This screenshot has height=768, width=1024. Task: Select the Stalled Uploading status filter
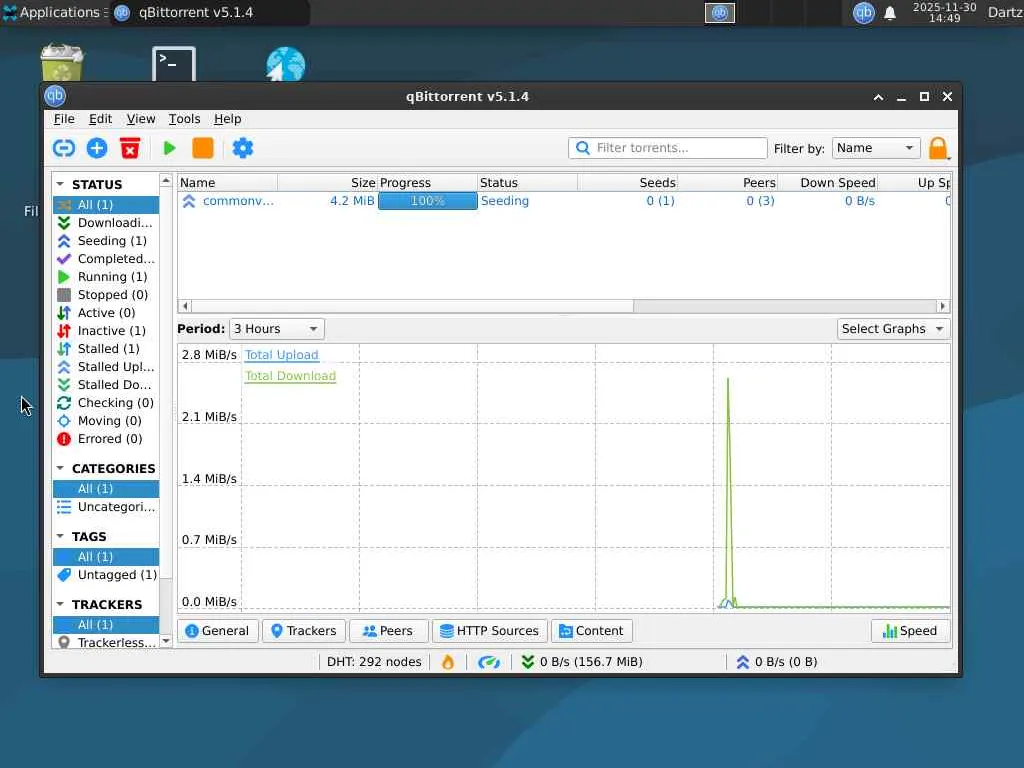pos(105,367)
